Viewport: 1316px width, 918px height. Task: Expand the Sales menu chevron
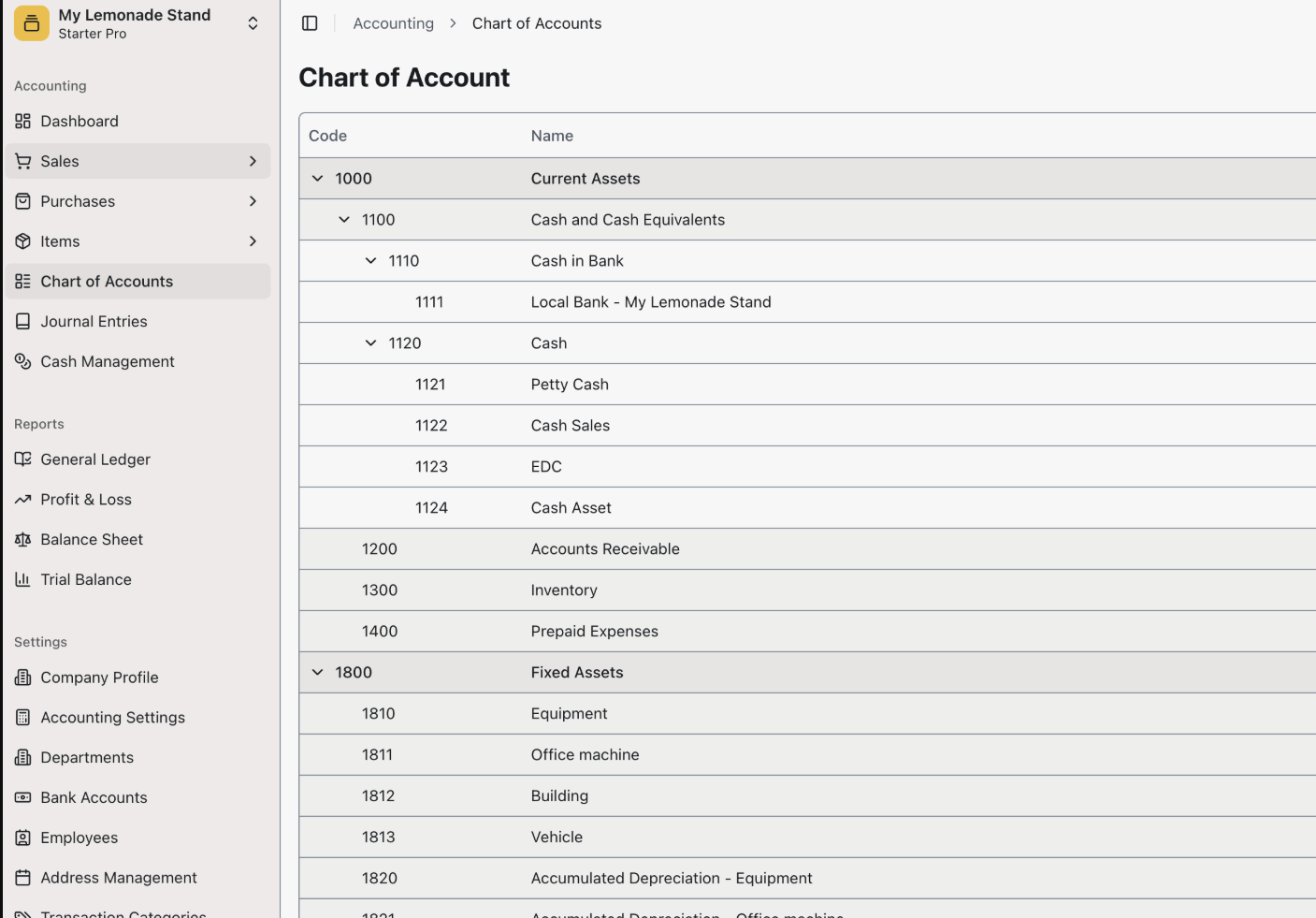click(x=253, y=161)
